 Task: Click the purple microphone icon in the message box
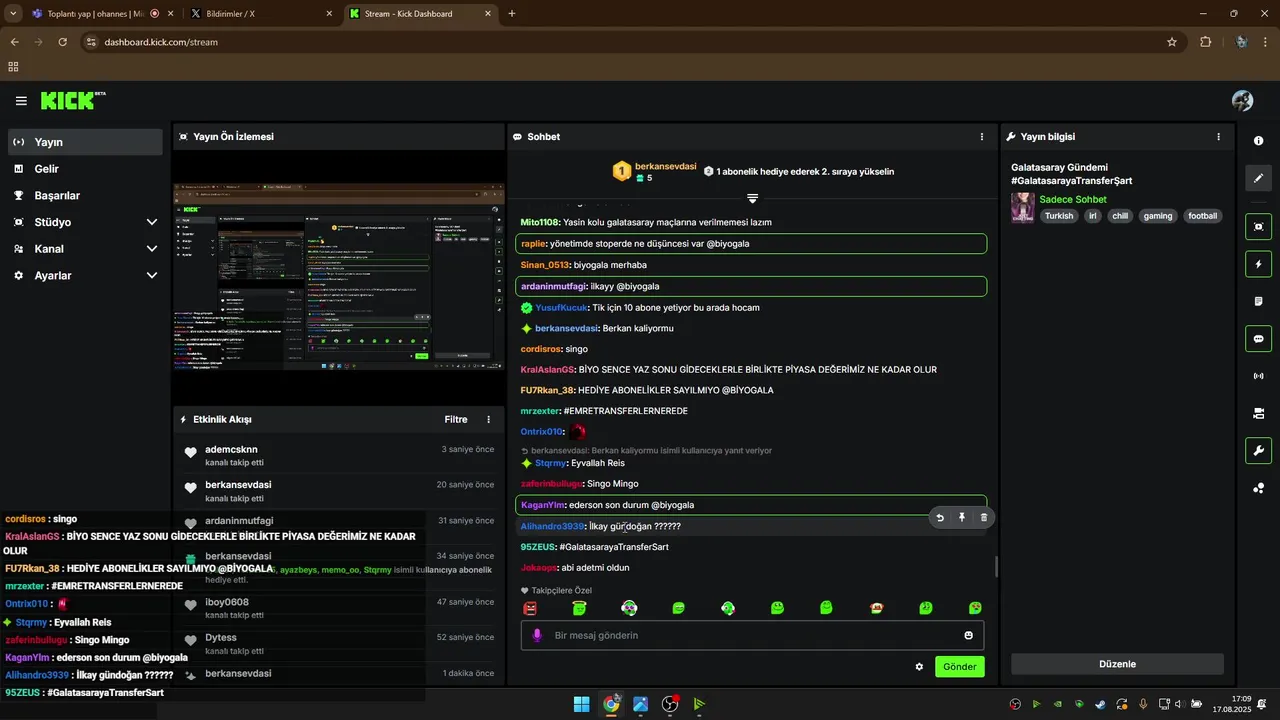click(x=537, y=636)
